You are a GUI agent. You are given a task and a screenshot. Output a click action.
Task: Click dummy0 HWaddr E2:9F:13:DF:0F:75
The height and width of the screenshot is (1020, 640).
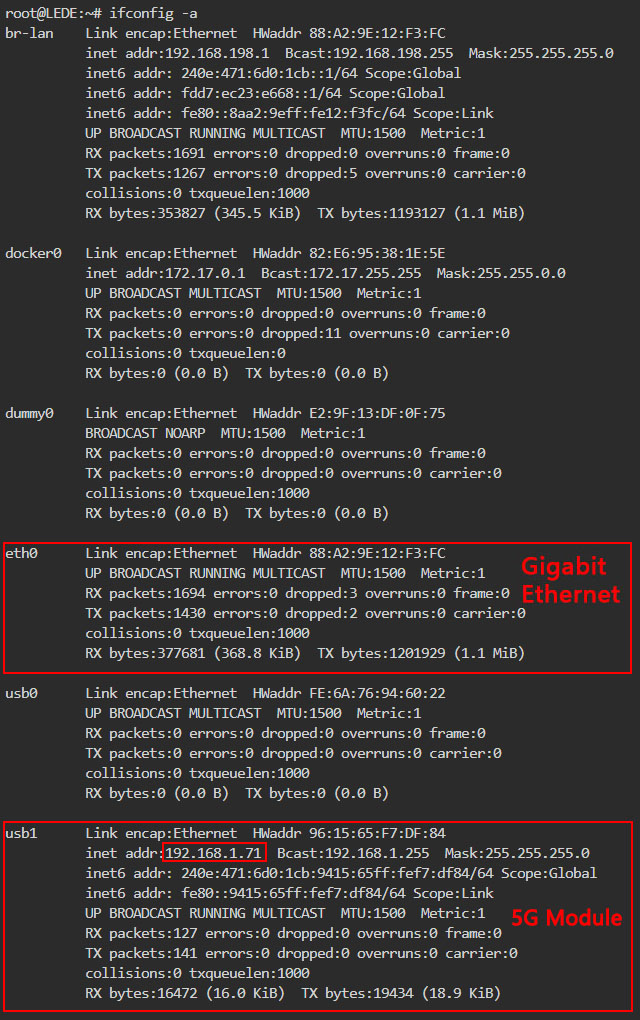(x=382, y=413)
